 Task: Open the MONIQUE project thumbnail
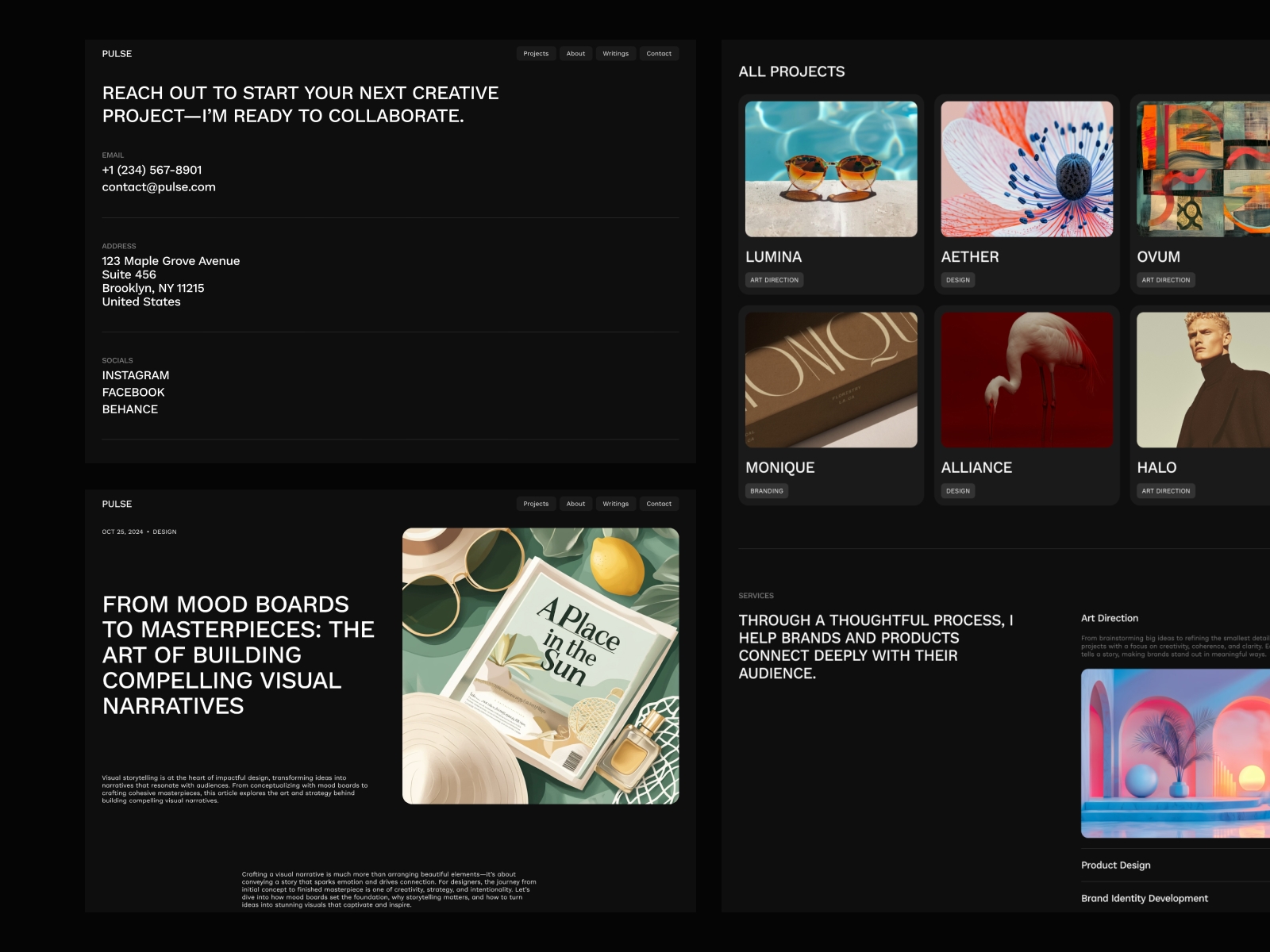click(x=831, y=381)
